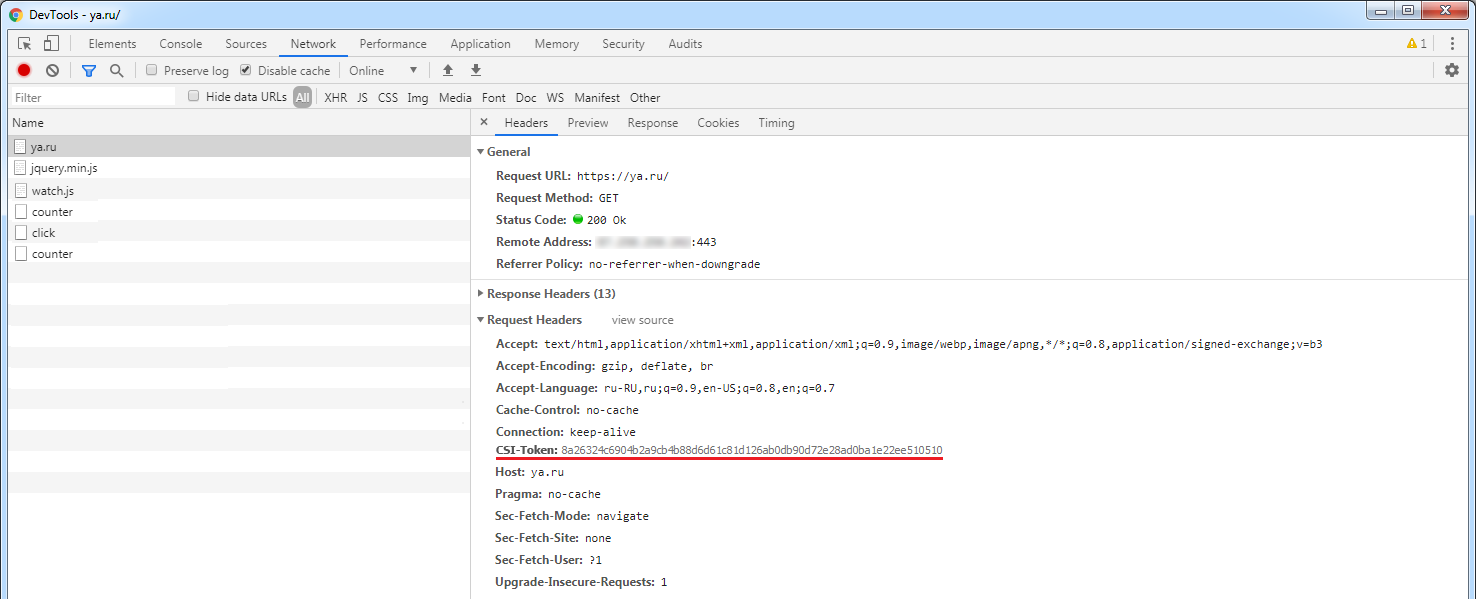
Task: Collapse the Request Headers section
Action: tap(481, 320)
